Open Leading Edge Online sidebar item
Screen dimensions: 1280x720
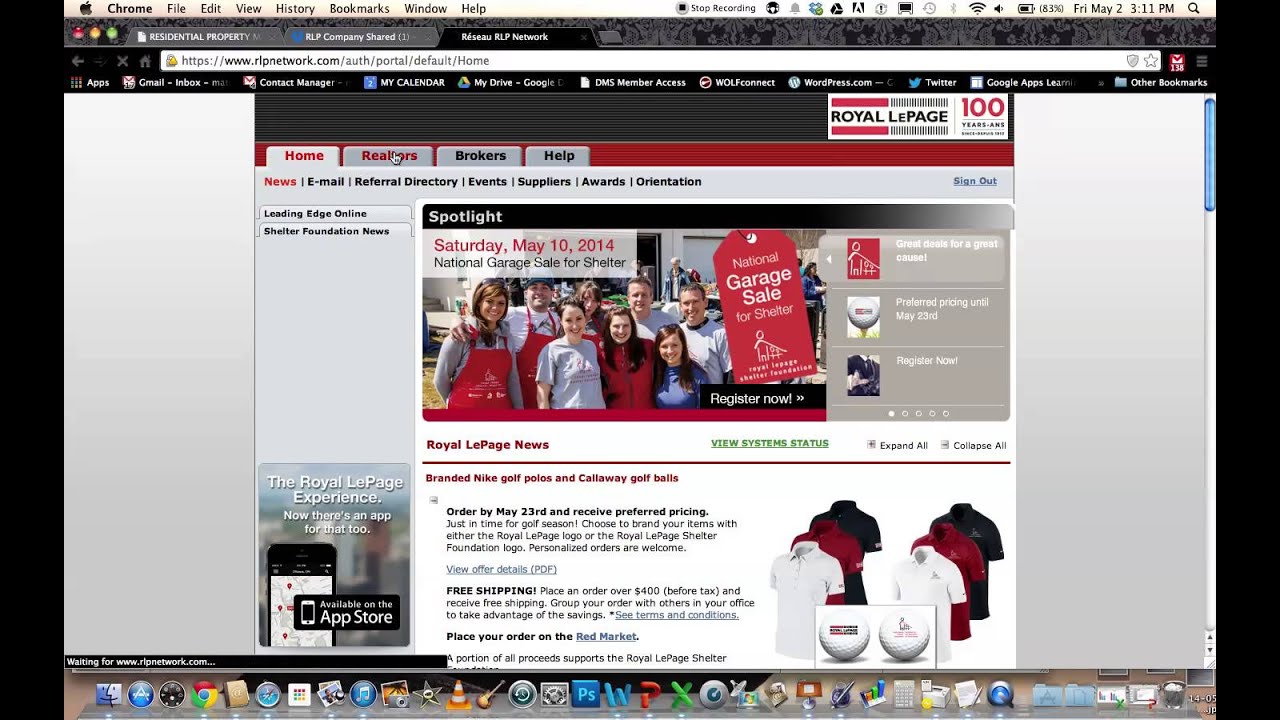click(x=335, y=213)
